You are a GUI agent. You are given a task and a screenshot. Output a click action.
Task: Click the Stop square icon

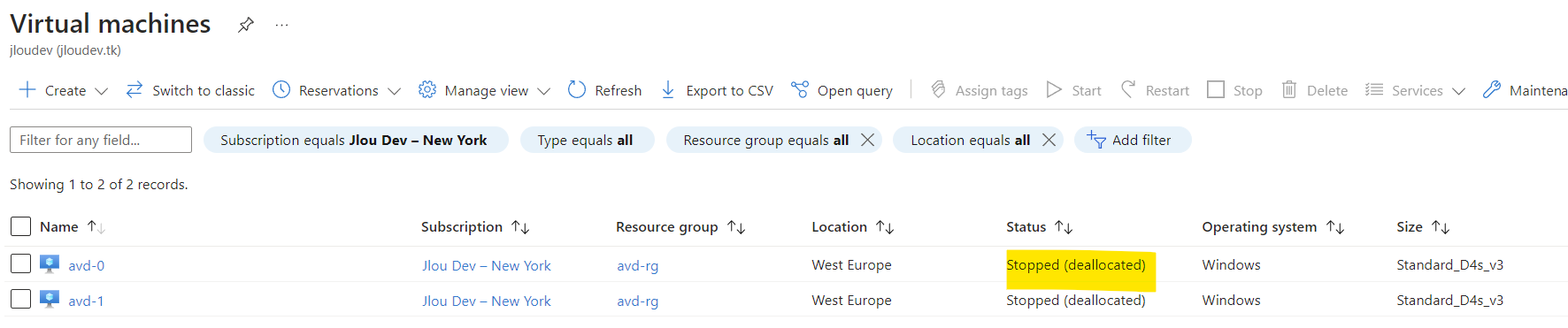(x=1216, y=90)
